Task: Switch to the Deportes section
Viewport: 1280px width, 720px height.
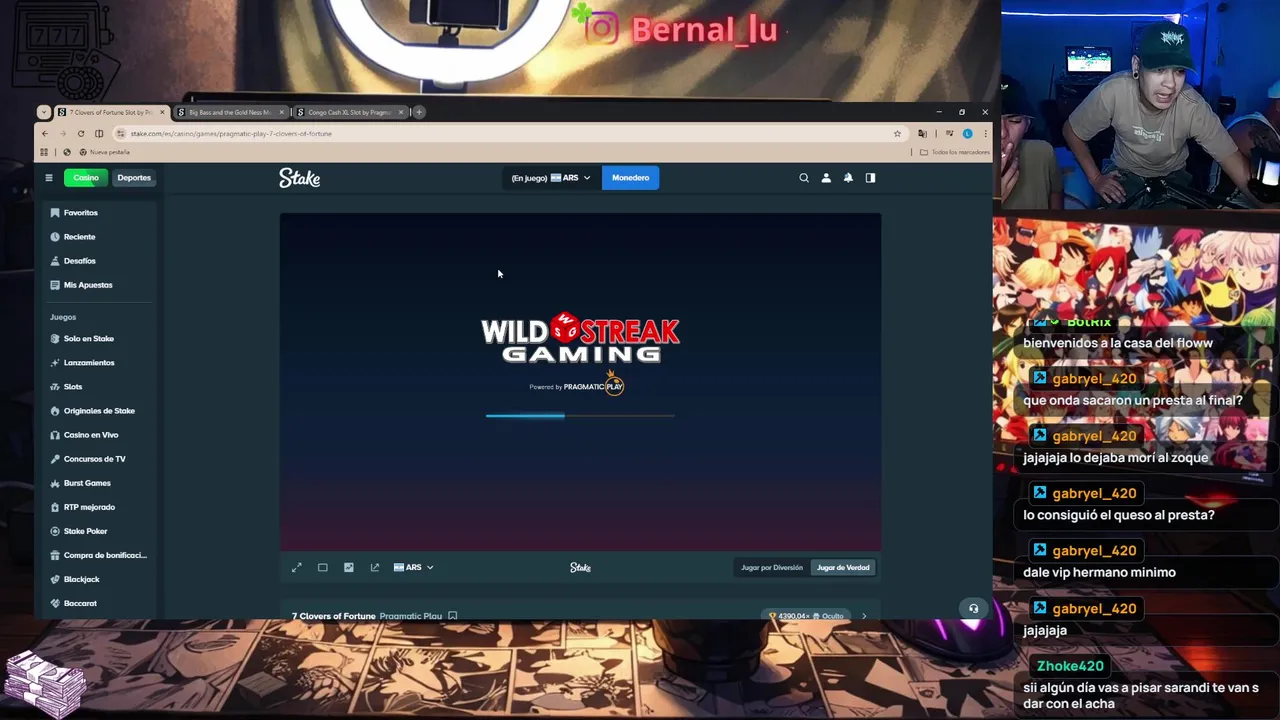Action: pyautogui.click(x=134, y=178)
